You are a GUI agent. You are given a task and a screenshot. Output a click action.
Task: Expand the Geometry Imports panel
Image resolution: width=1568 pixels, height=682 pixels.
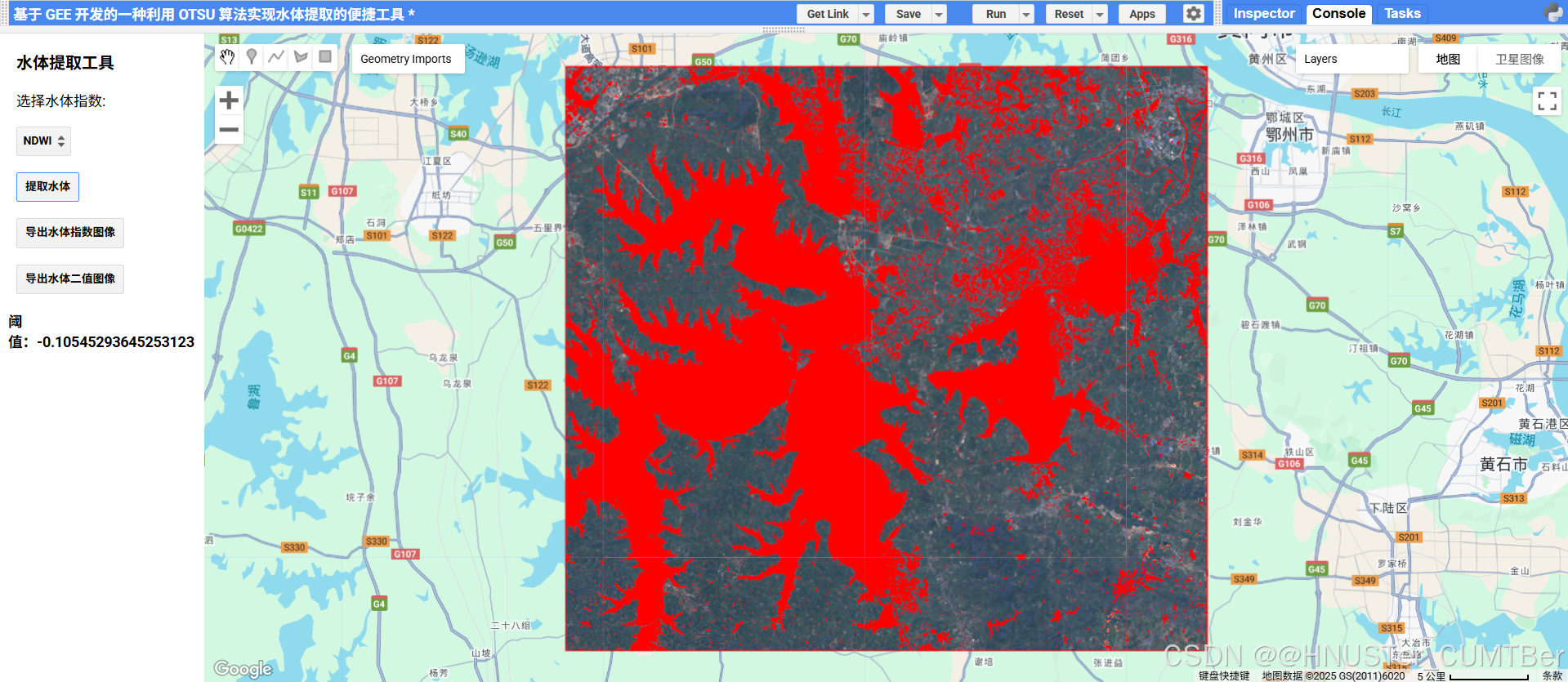click(407, 59)
